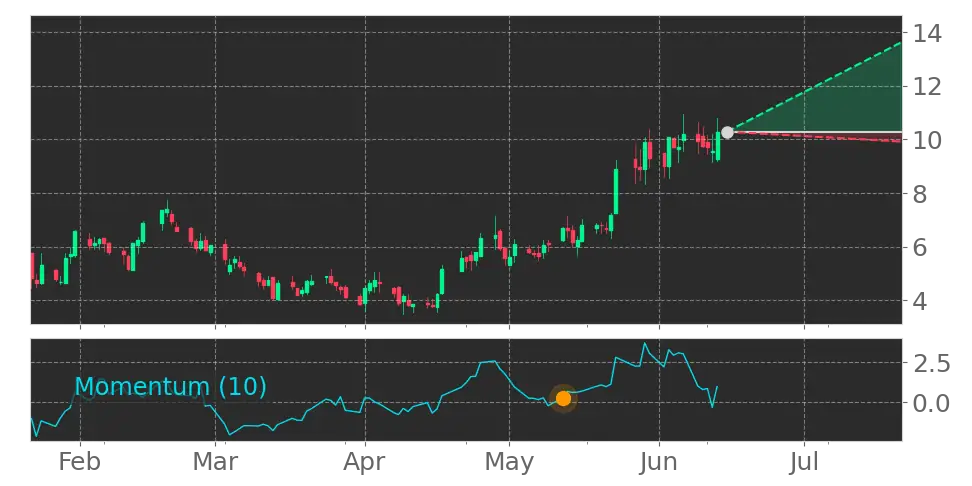Click the price axis value 14
Image resolution: width=972 pixels, height=486 pixels.
pyautogui.click(x=927, y=33)
